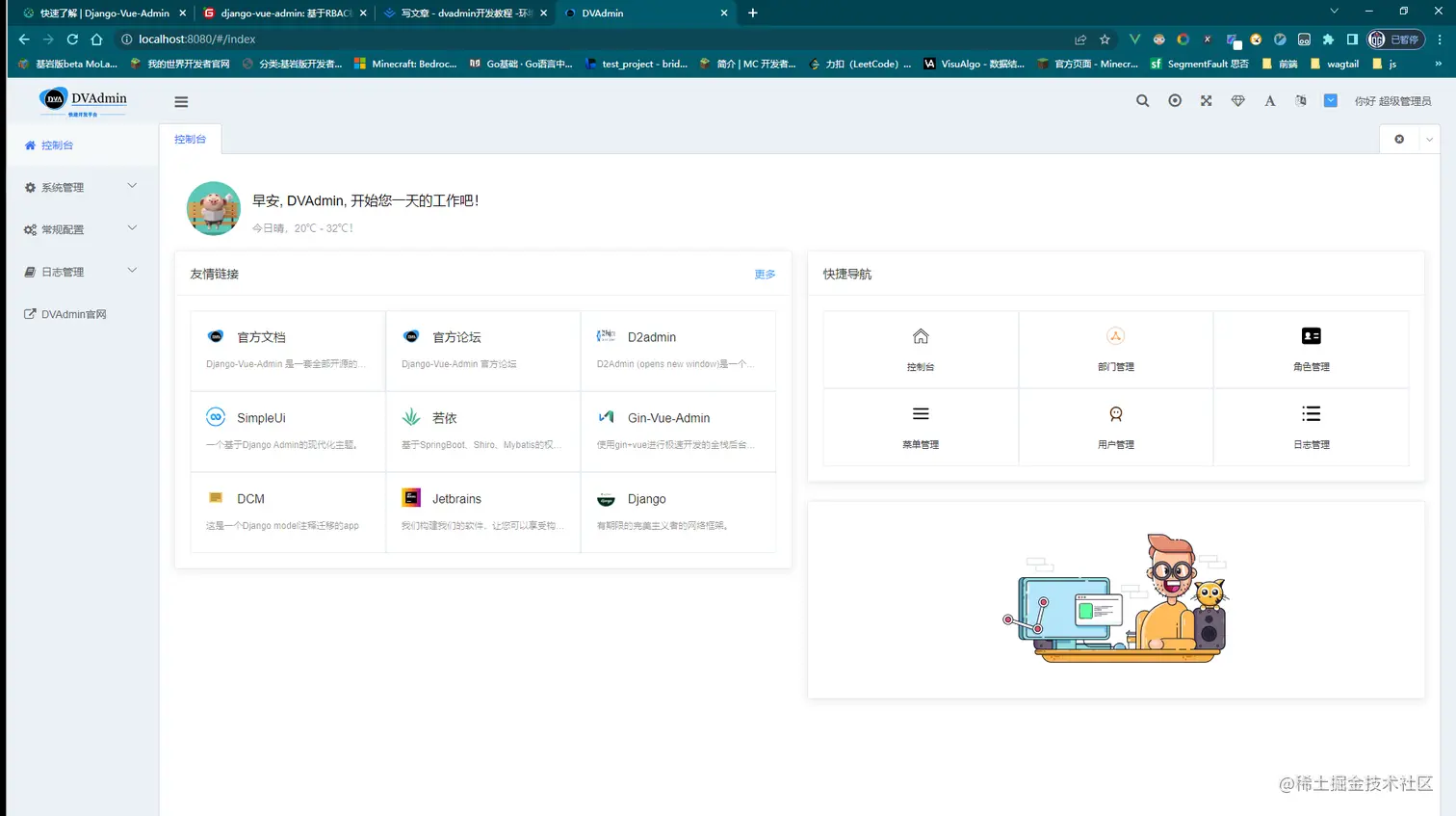Click the 日志管理 shortcut list icon

(1311, 414)
